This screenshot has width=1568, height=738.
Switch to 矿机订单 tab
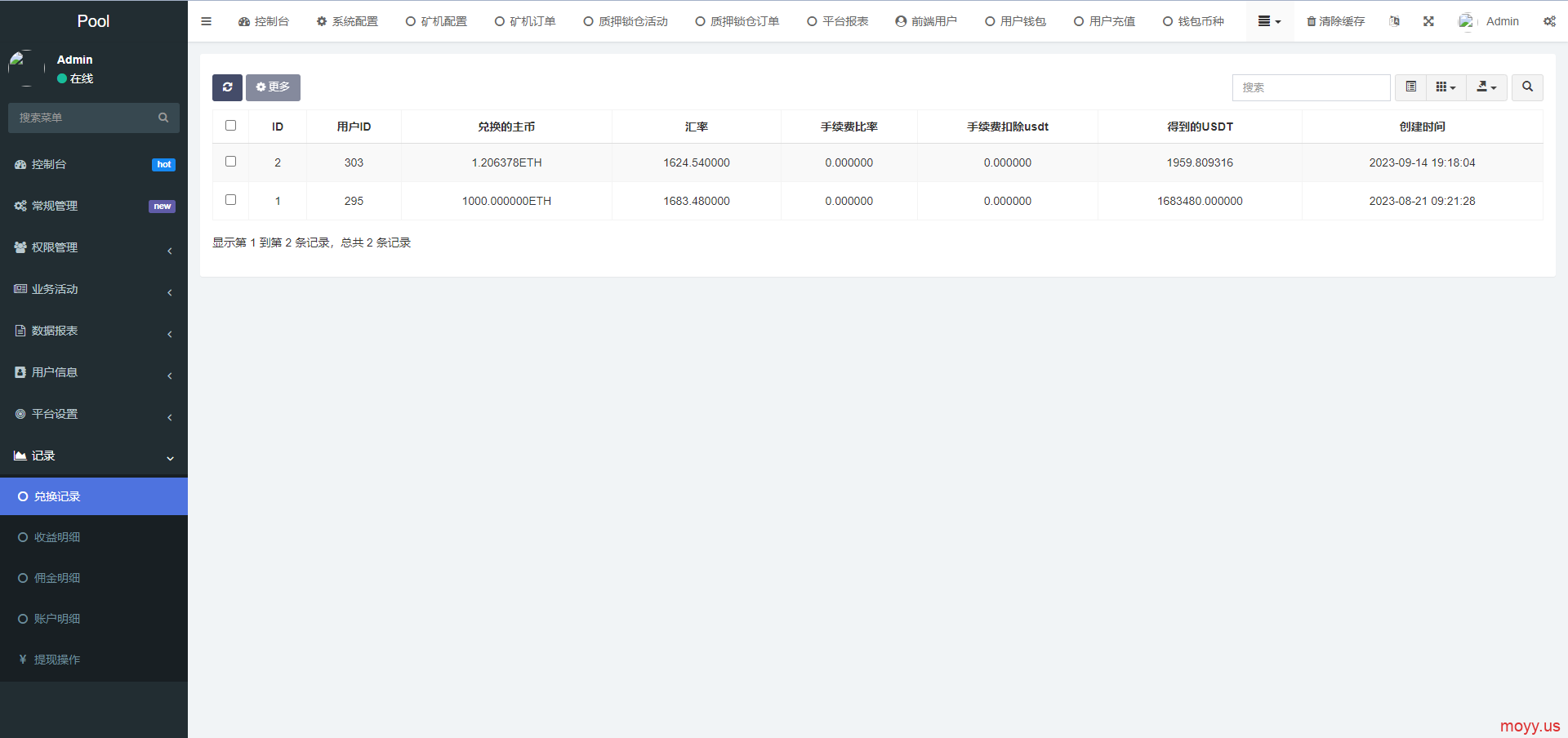525,21
